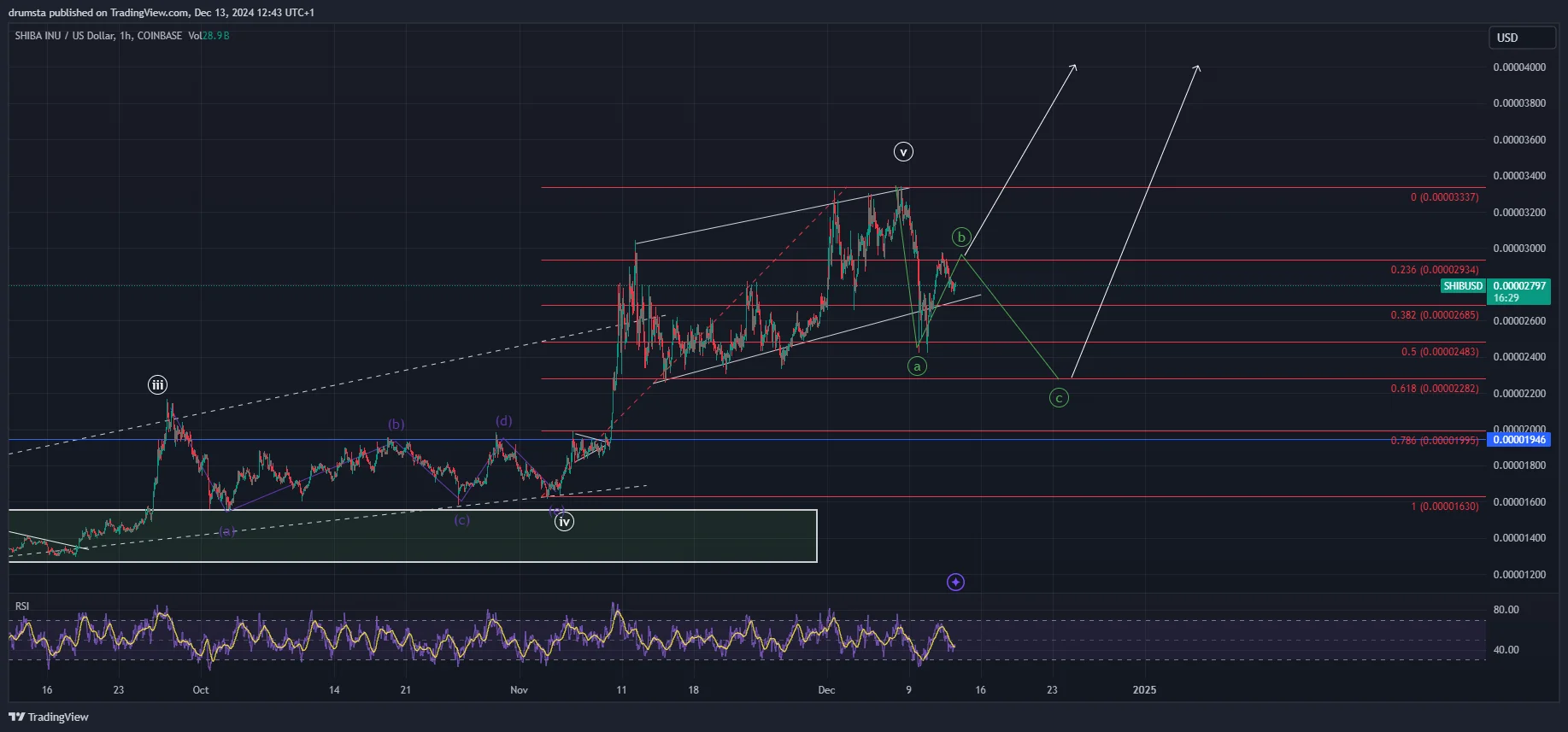Click the drumsta published on TradingView.com header
Screen dimensions: 1568x732
[x=161, y=13]
